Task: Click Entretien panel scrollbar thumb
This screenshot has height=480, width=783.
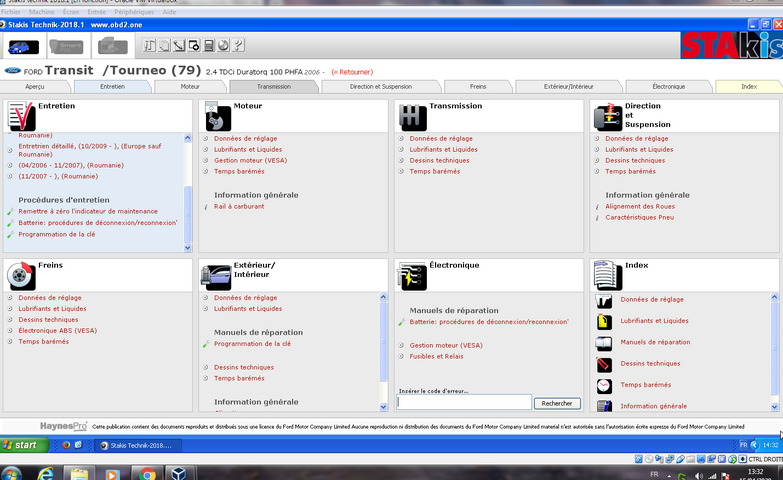Action: point(188,214)
